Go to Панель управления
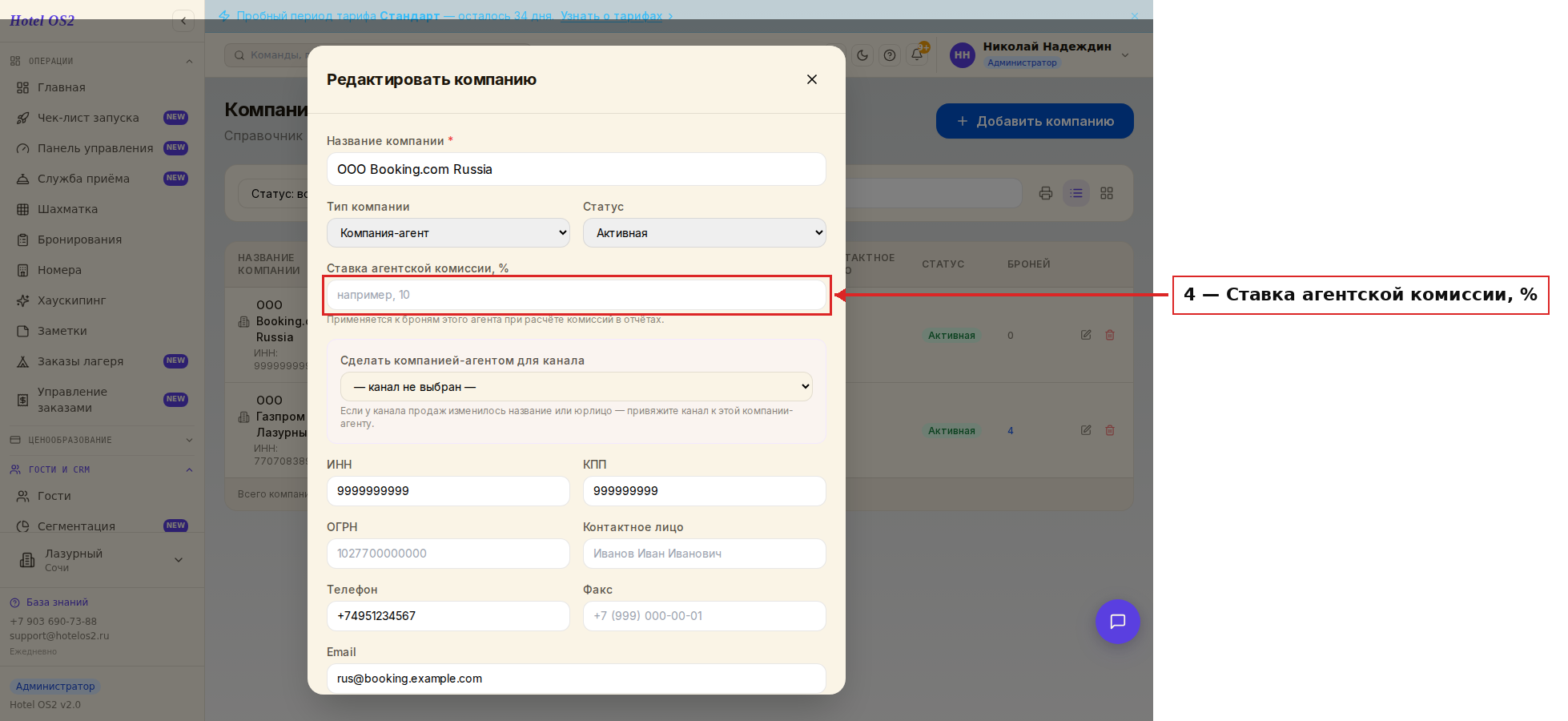 (x=102, y=148)
